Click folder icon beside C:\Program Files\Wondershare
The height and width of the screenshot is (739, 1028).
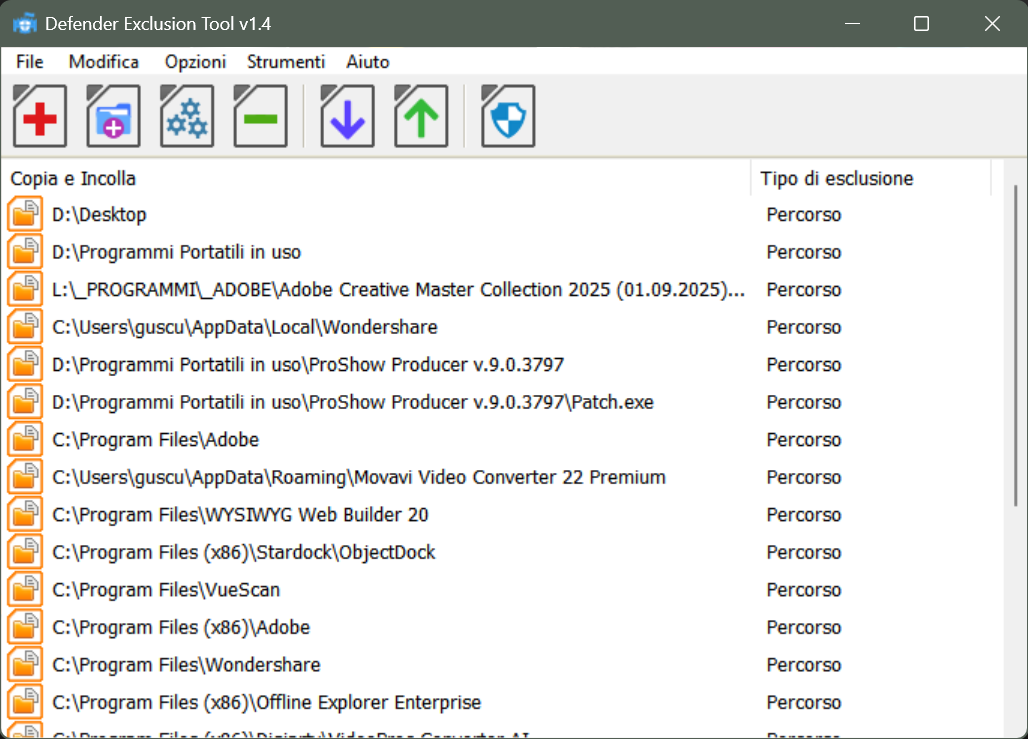pyautogui.click(x=26, y=665)
